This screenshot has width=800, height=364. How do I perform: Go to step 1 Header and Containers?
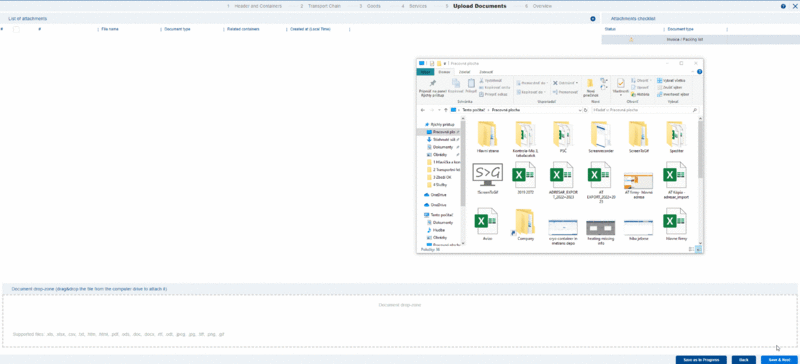coord(254,6)
